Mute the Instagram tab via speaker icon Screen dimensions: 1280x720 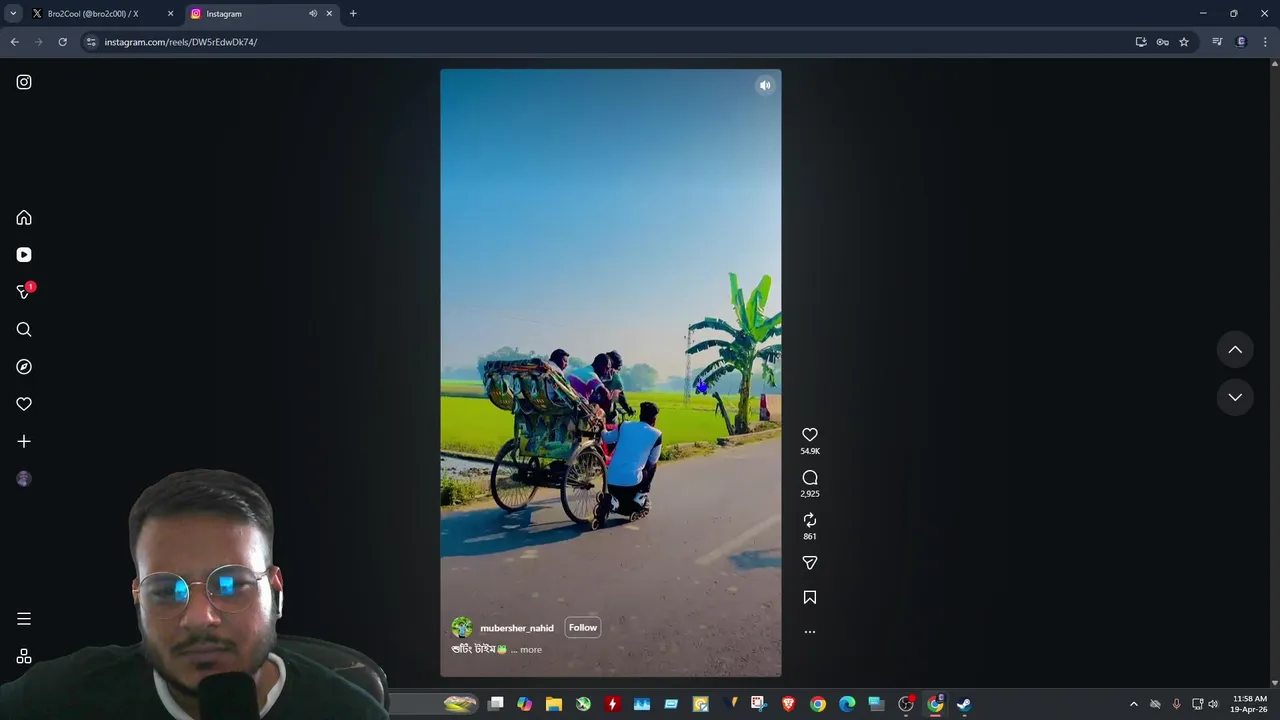coord(313,14)
